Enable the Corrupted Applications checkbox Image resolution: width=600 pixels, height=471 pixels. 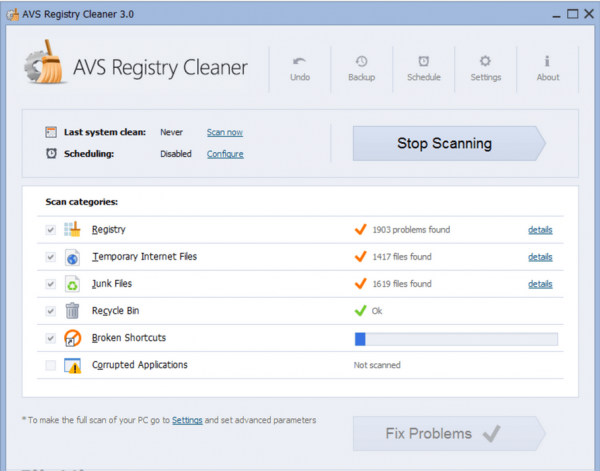[x=51, y=365]
